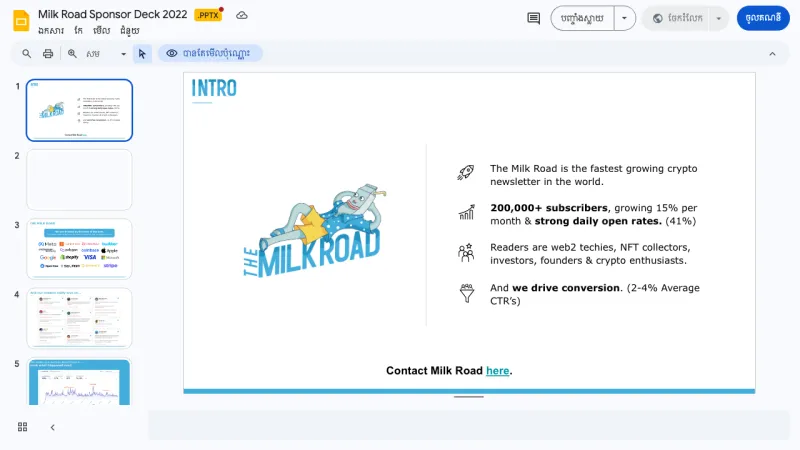This screenshot has height=450, width=800.
Task: Click the funnel conversion icon on the slide
Action: point(466,293)
